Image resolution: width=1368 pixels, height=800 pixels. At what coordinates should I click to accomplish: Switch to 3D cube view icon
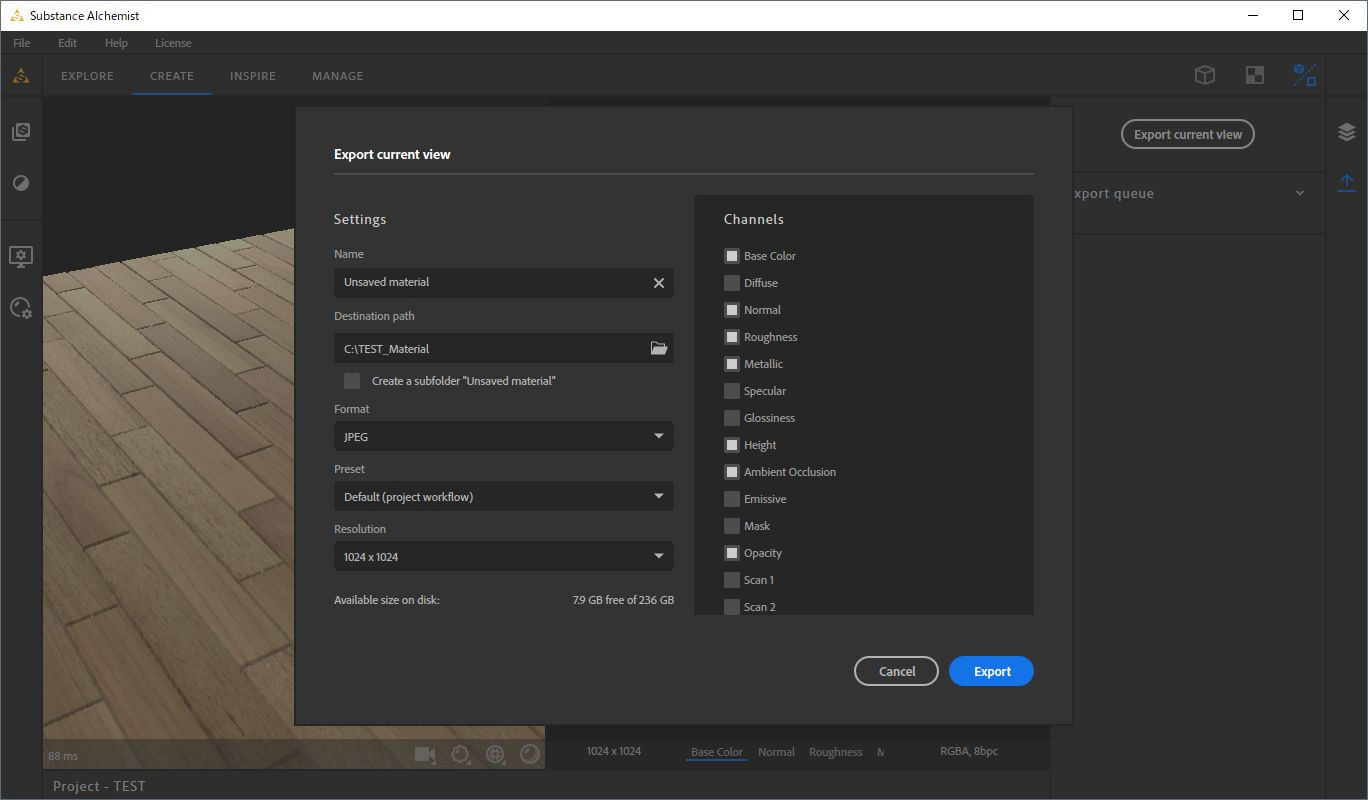1205,75
